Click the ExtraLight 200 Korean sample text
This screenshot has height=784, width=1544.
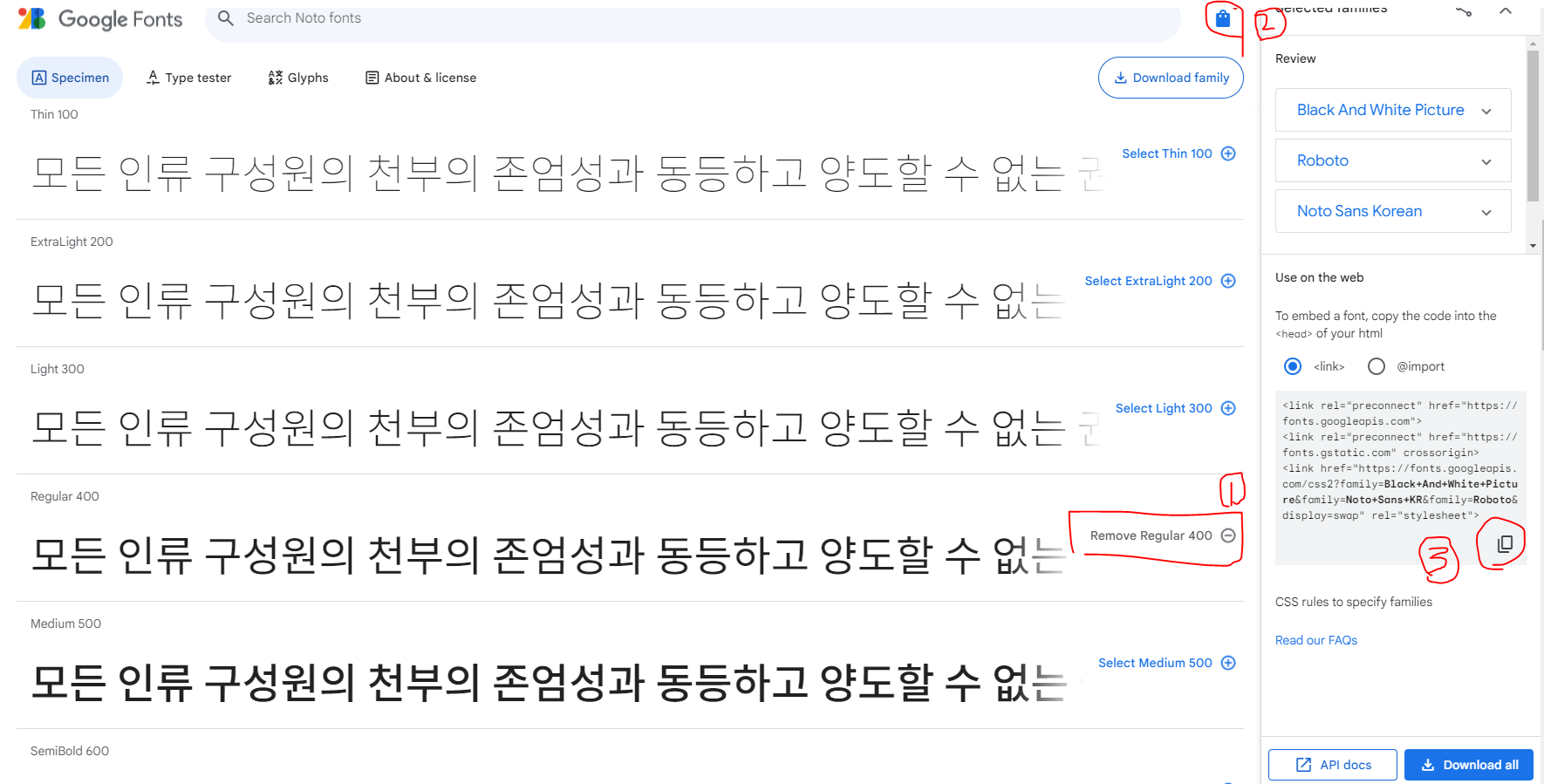548,300
